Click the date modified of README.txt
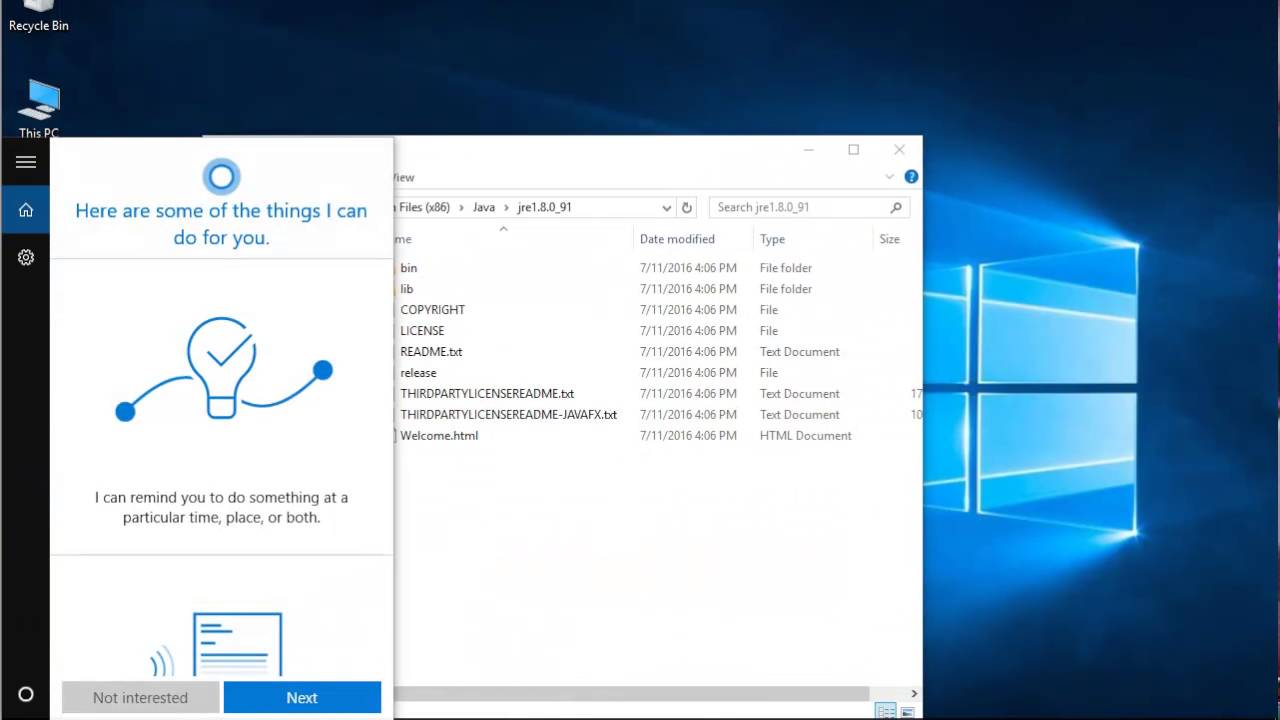The height and width of the screenshot is (720, 1280). point(688,352)
